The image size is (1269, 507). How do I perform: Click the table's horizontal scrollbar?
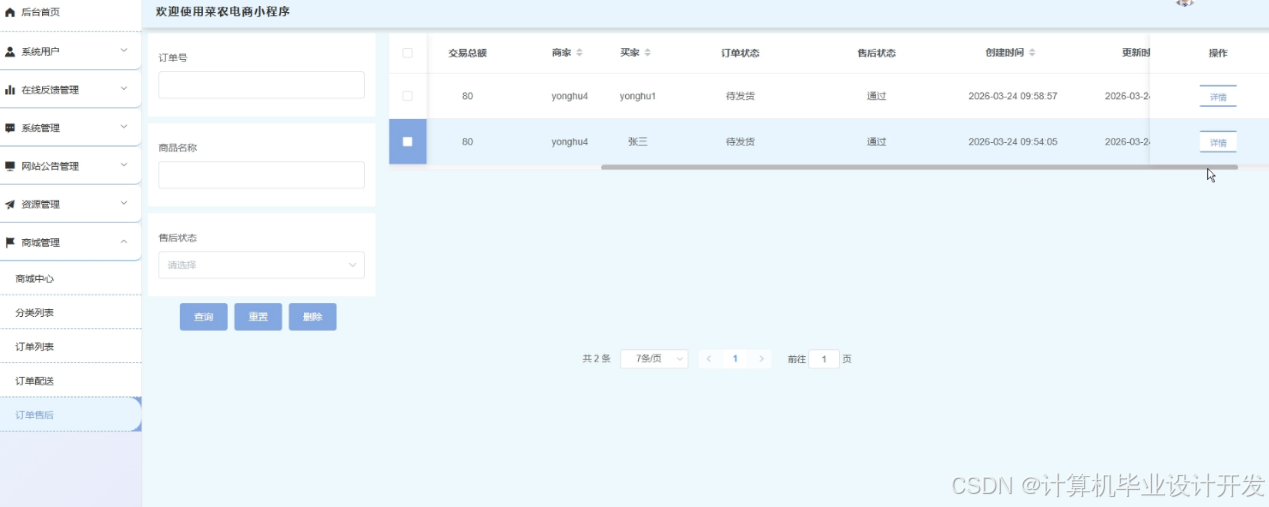click(919, 167)
